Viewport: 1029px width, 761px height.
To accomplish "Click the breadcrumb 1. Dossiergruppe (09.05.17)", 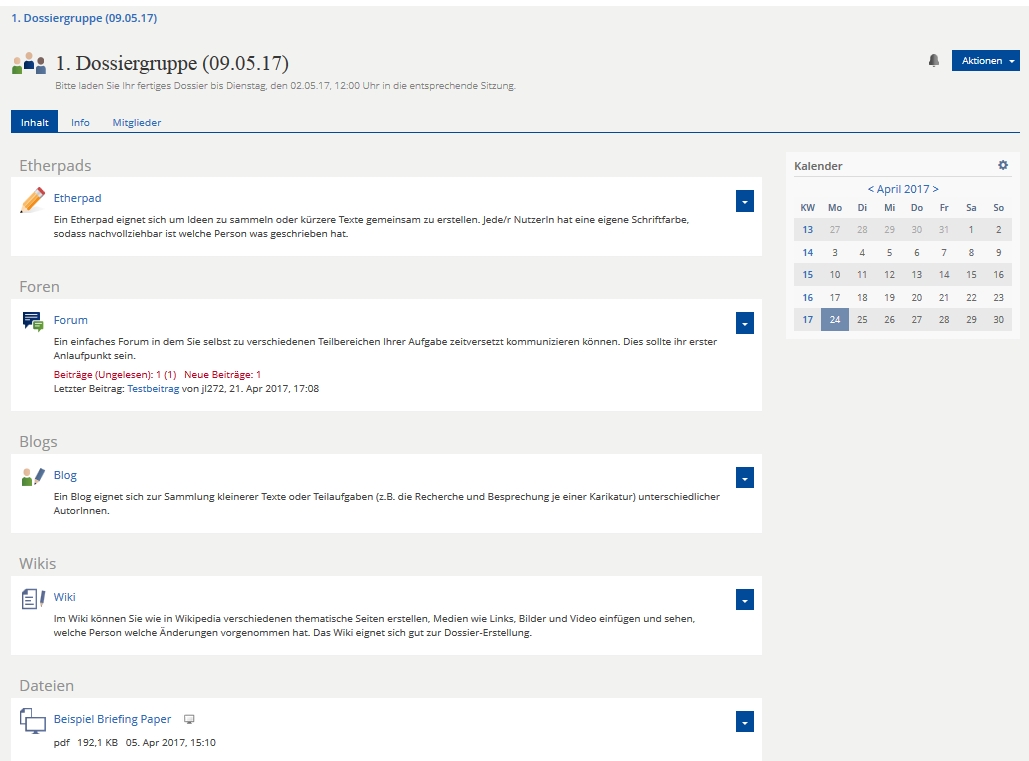I will [84, 18].
